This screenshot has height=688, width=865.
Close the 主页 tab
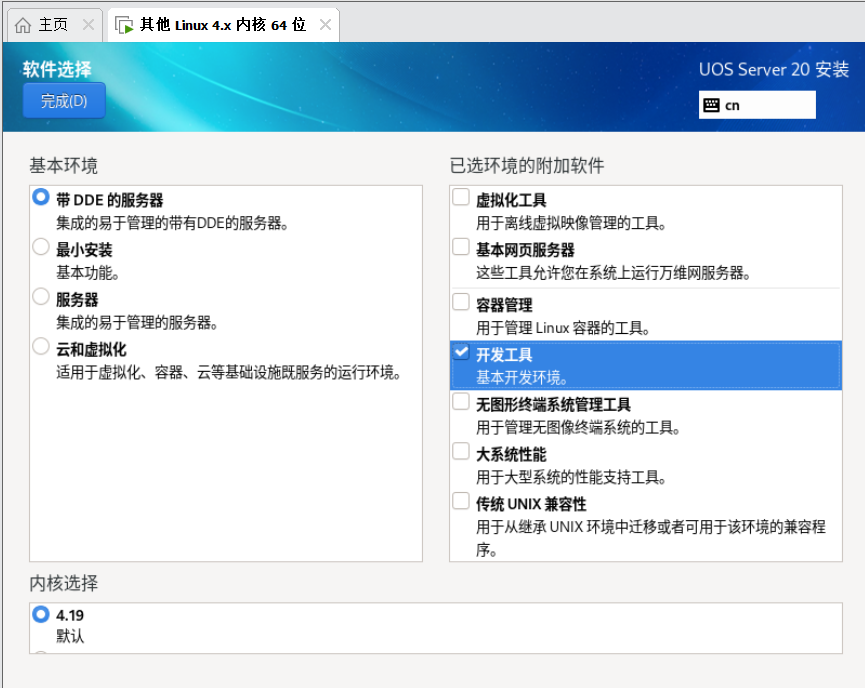click(88, 25)
